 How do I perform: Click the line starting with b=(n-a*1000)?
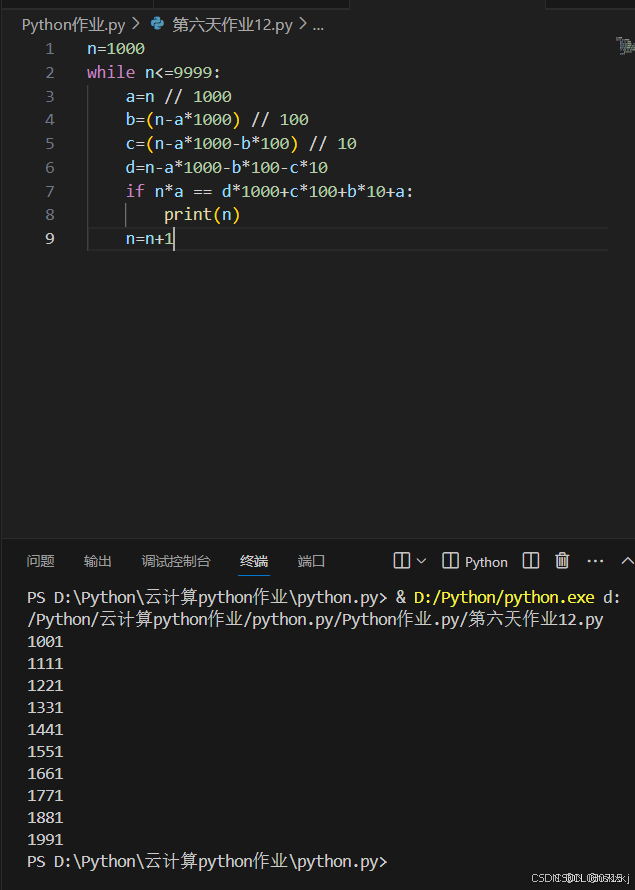[217, 120]
